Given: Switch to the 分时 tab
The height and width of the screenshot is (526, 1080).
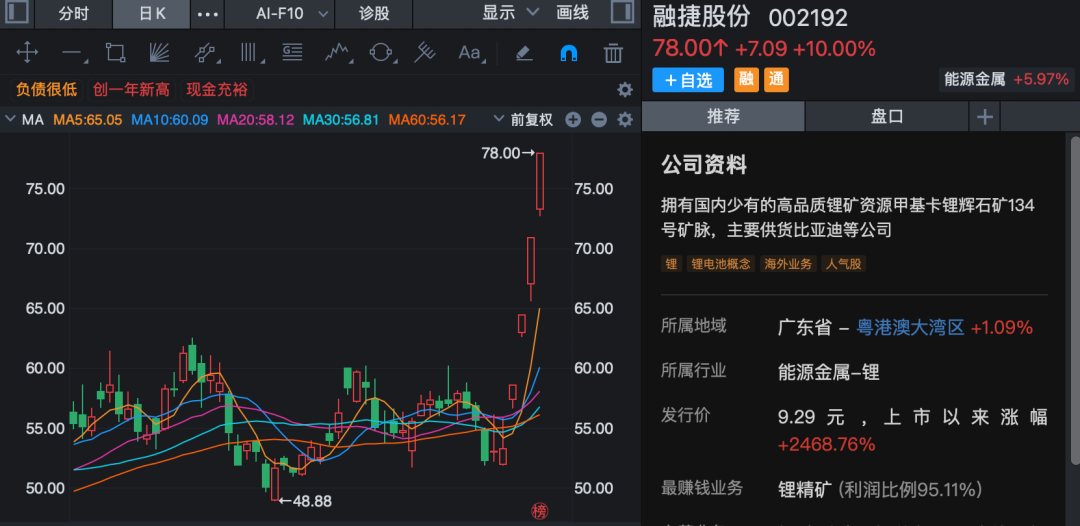Looking at the screenshot, I should coord(73,14).
